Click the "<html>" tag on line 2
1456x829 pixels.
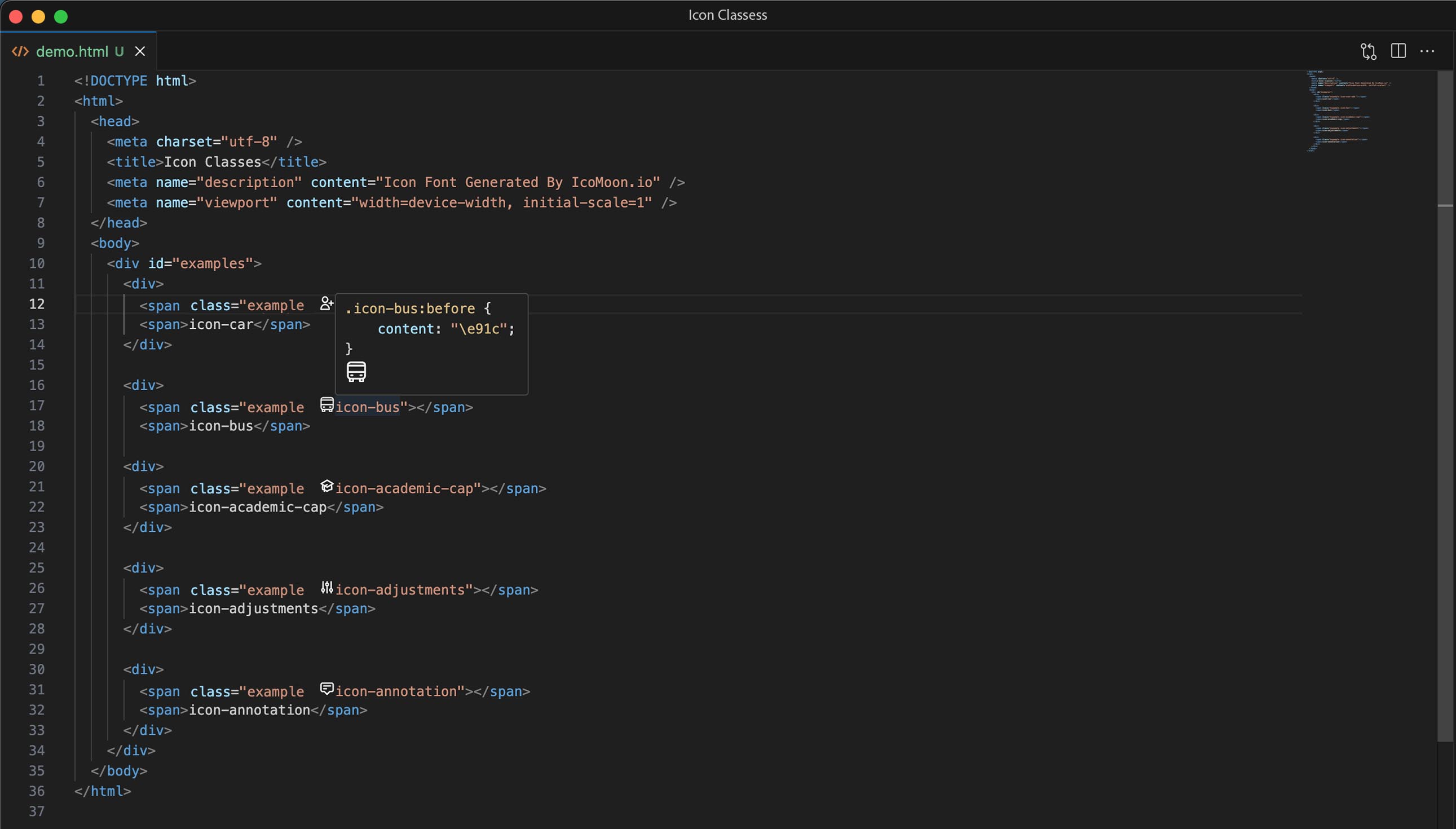(x=99, y=102)
